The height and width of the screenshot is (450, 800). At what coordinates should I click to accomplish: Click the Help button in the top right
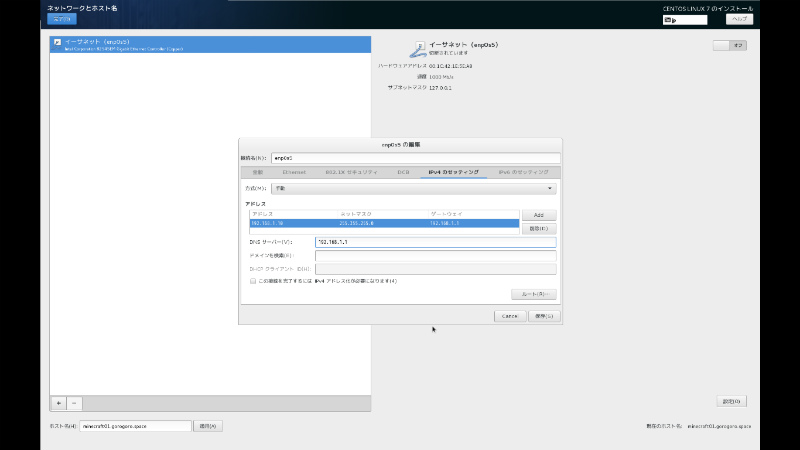coord(739,20)
